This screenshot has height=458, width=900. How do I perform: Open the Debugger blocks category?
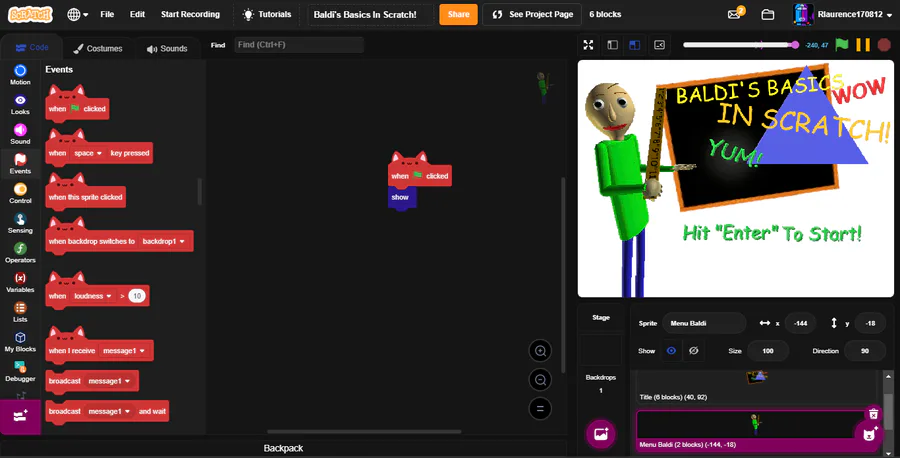click(20, 371)
